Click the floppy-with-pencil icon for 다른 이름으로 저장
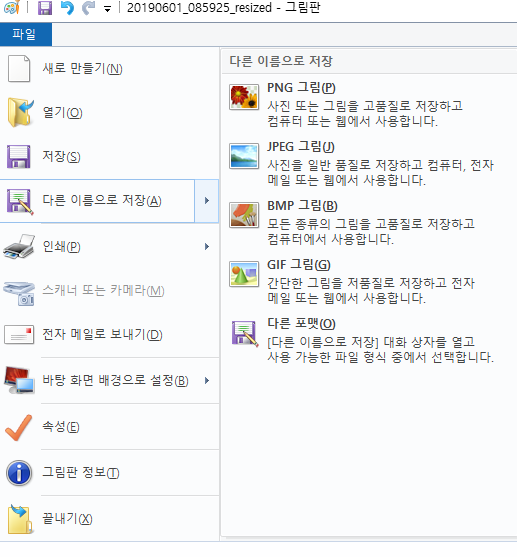The image size is (517, 557). (20, 201)
